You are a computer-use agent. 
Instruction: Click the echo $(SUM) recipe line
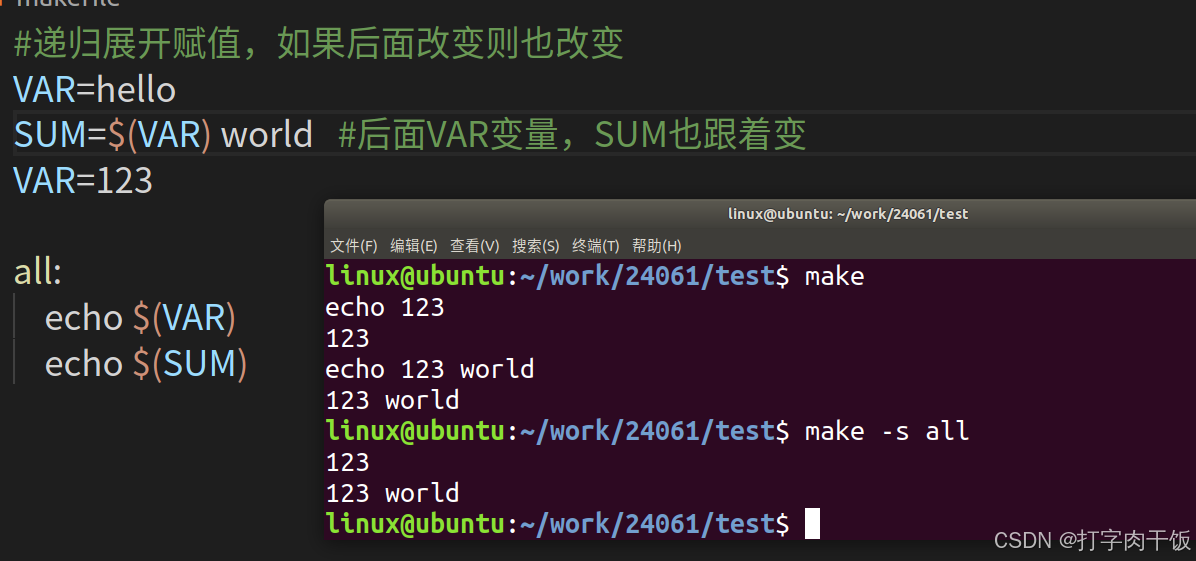pos(146,363)
